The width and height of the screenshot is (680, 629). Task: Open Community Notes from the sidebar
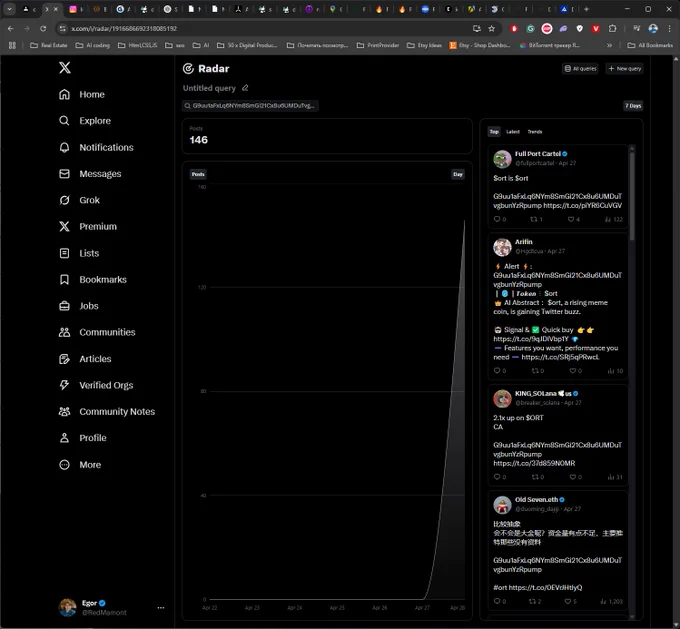(107, 412)
